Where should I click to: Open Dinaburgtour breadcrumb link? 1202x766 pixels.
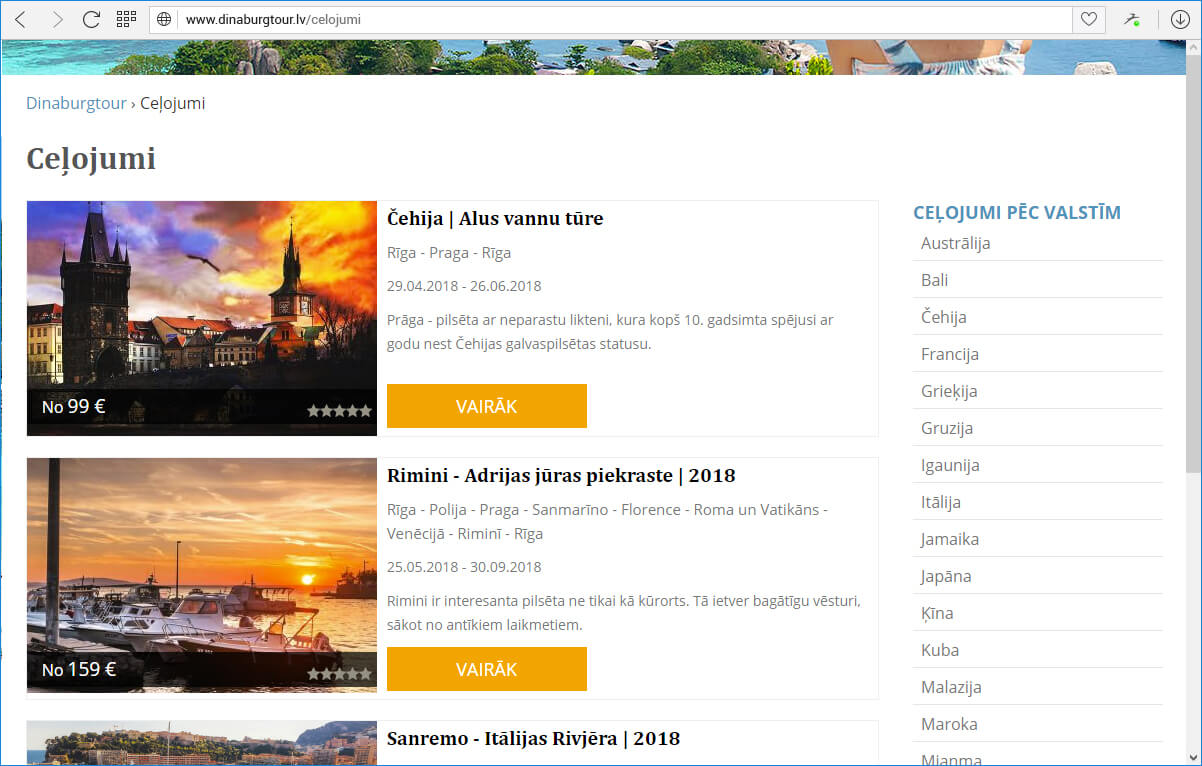[76, 103]
